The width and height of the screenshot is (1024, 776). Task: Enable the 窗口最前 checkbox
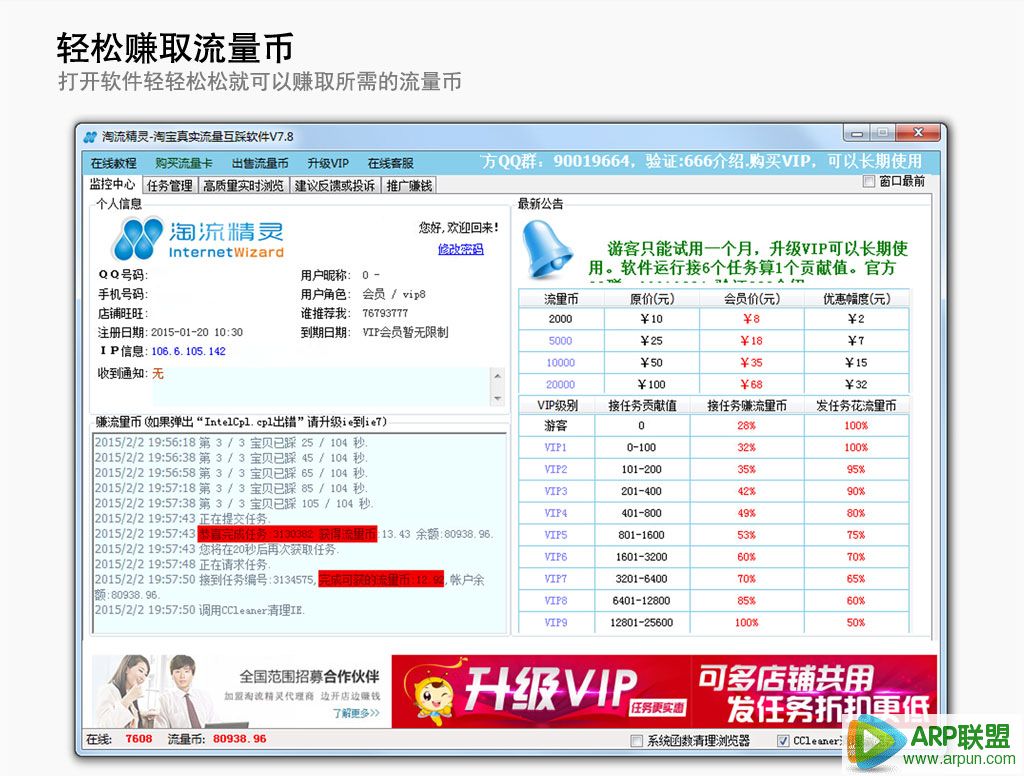coord(869,182)
